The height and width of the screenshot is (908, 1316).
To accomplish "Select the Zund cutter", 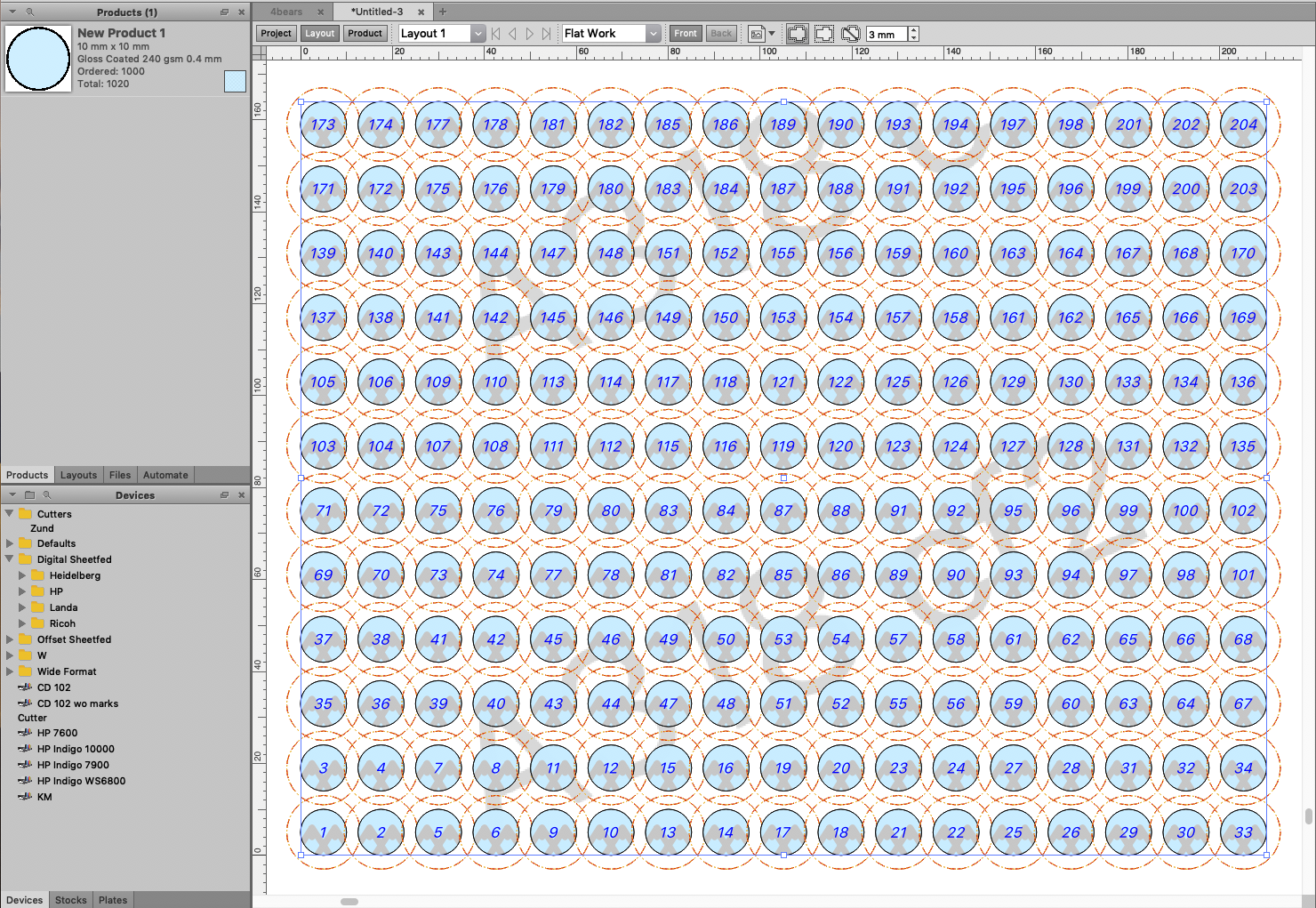I will (x=42, y=528).
